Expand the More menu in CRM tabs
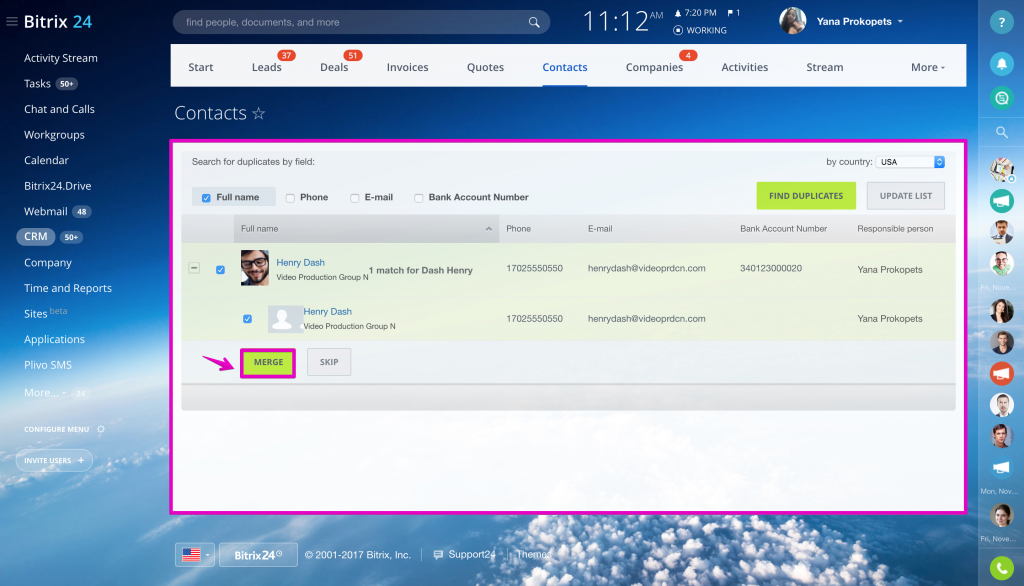Image resolution: width=1024 pixels, height=586 pixels. (927, 67)
